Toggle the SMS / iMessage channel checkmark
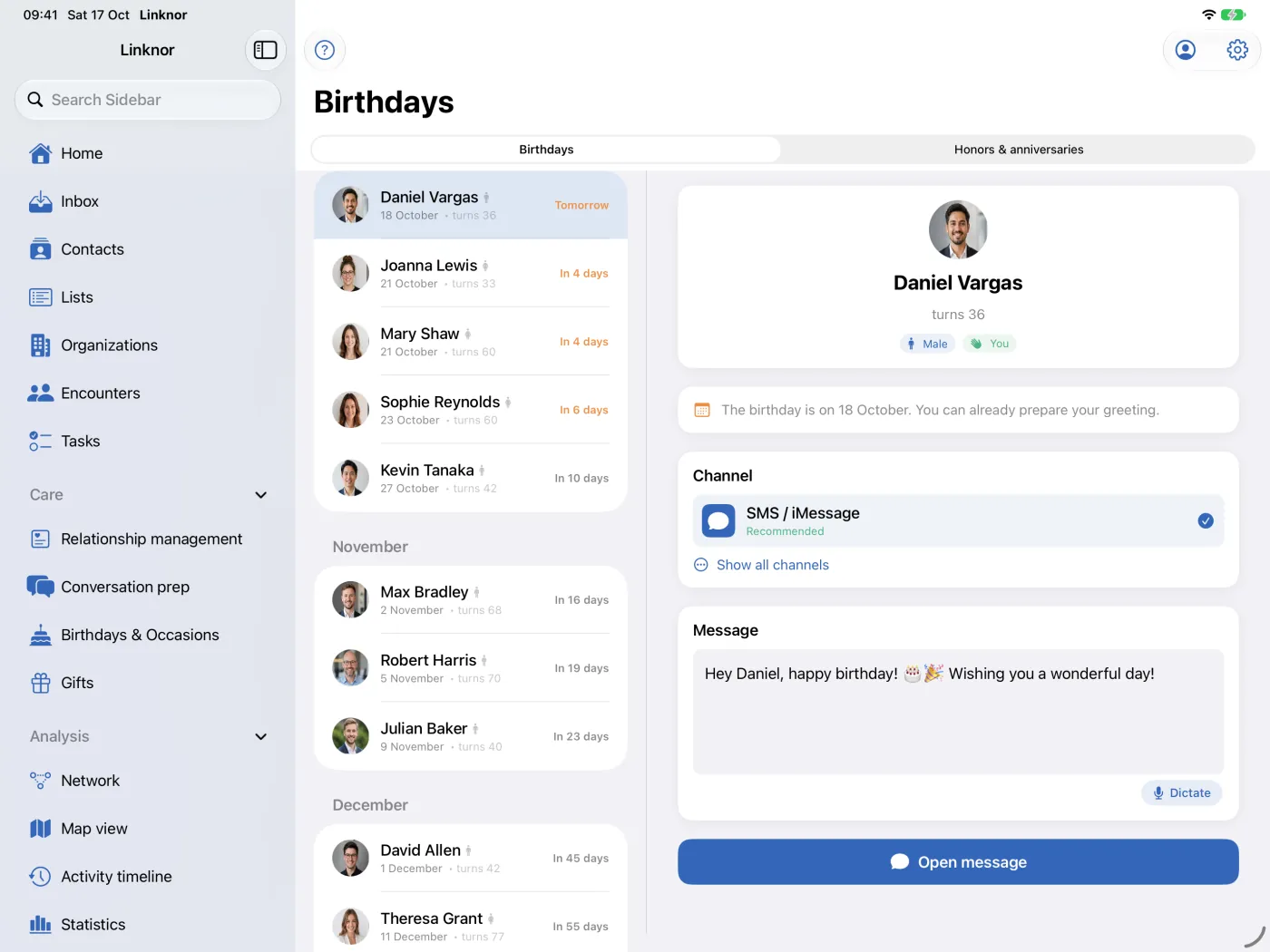The width and height of the screenshot is (1270, 952). click(x=1206, y=520)
